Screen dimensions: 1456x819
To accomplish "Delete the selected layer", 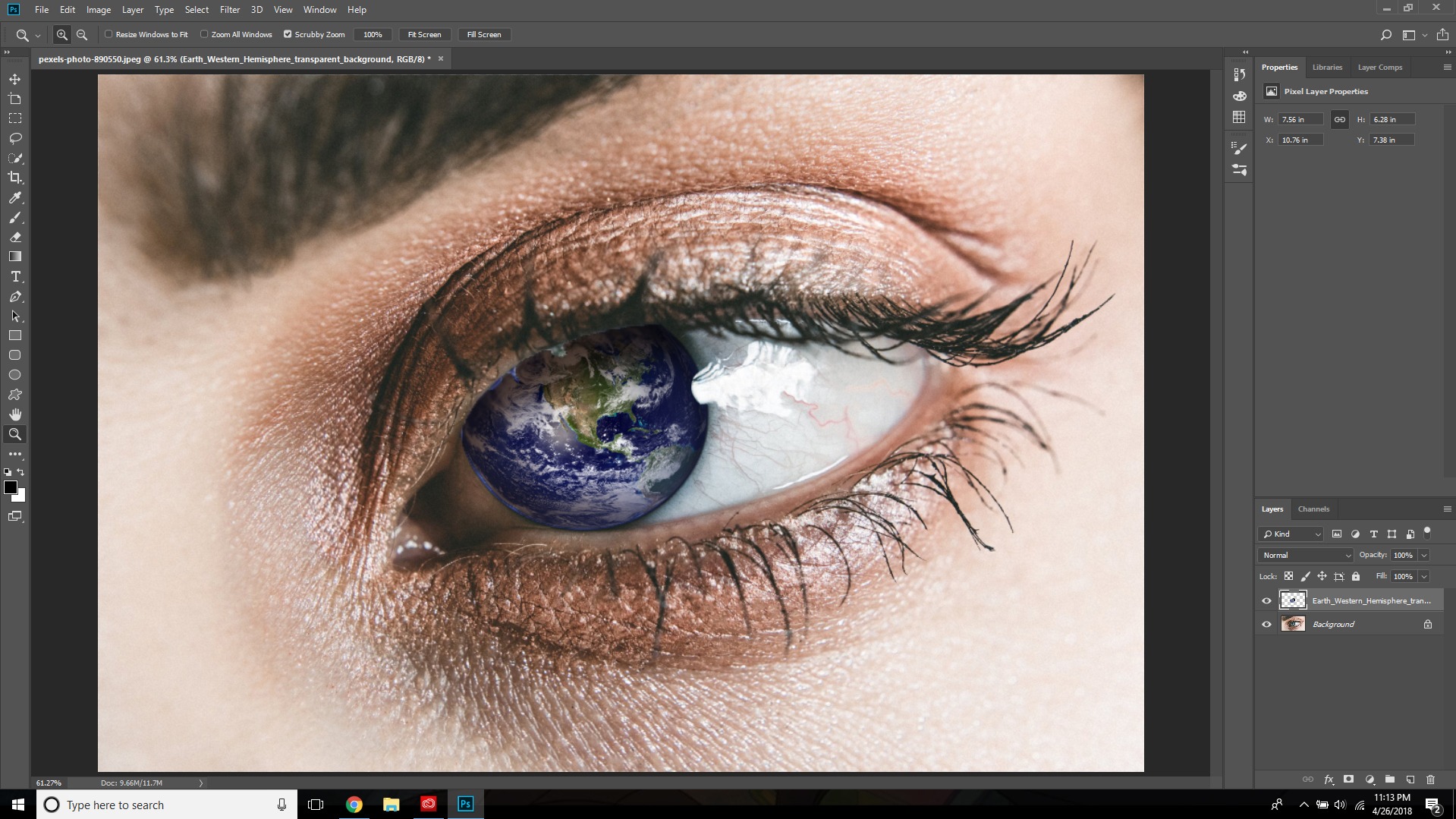I will (x=1431, y=780).
